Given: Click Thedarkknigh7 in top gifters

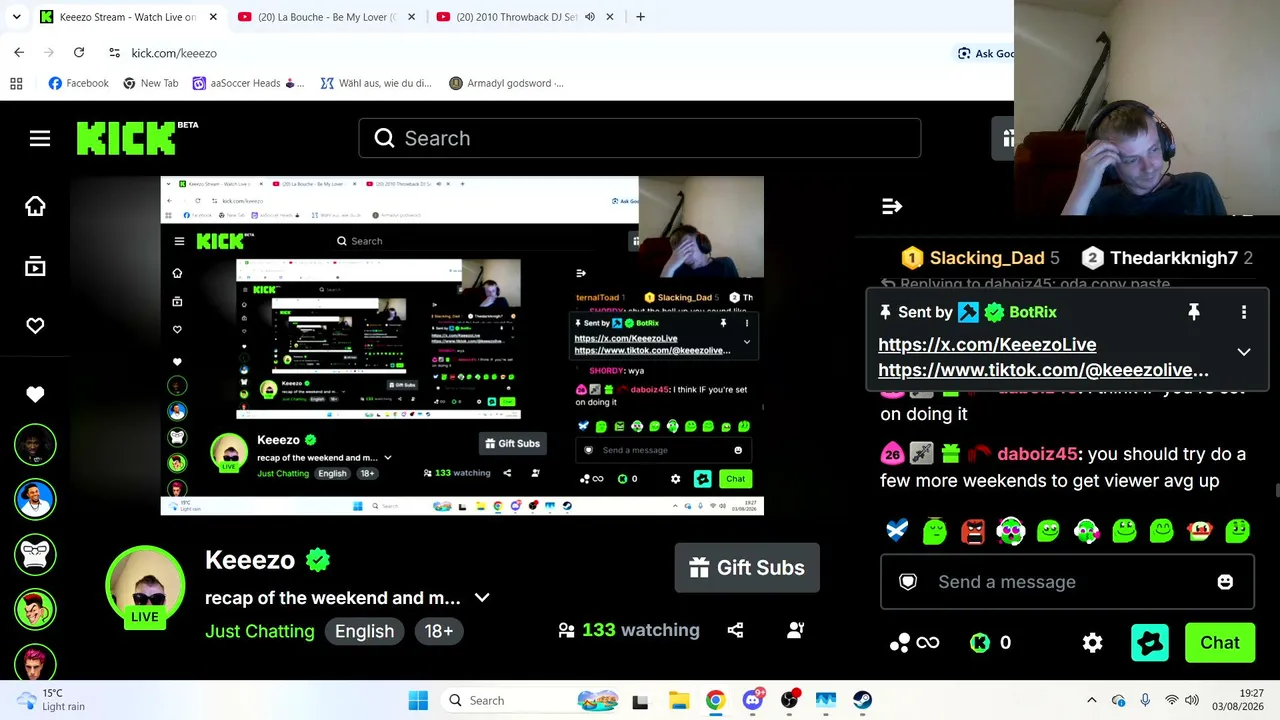Looking at the screenshot, I should (x=1174, y=258).
